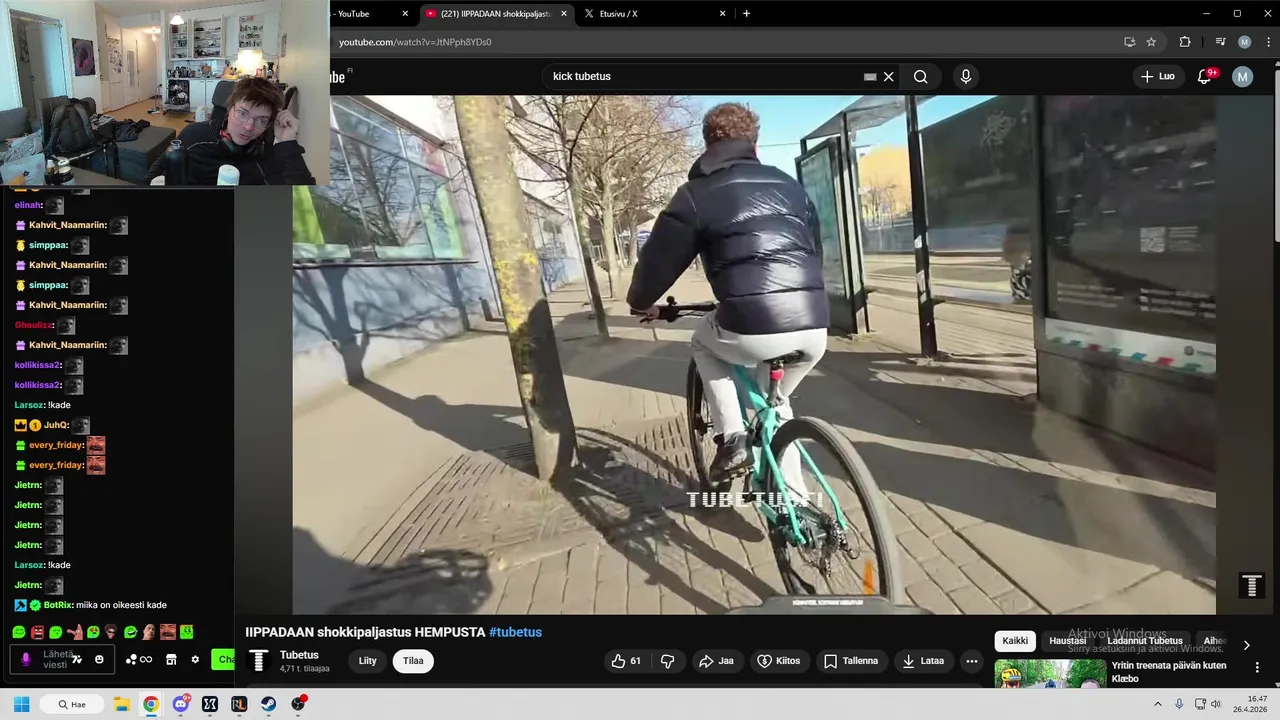
Task: Open the Tubetus channel avatar
Action: [259, 661]
